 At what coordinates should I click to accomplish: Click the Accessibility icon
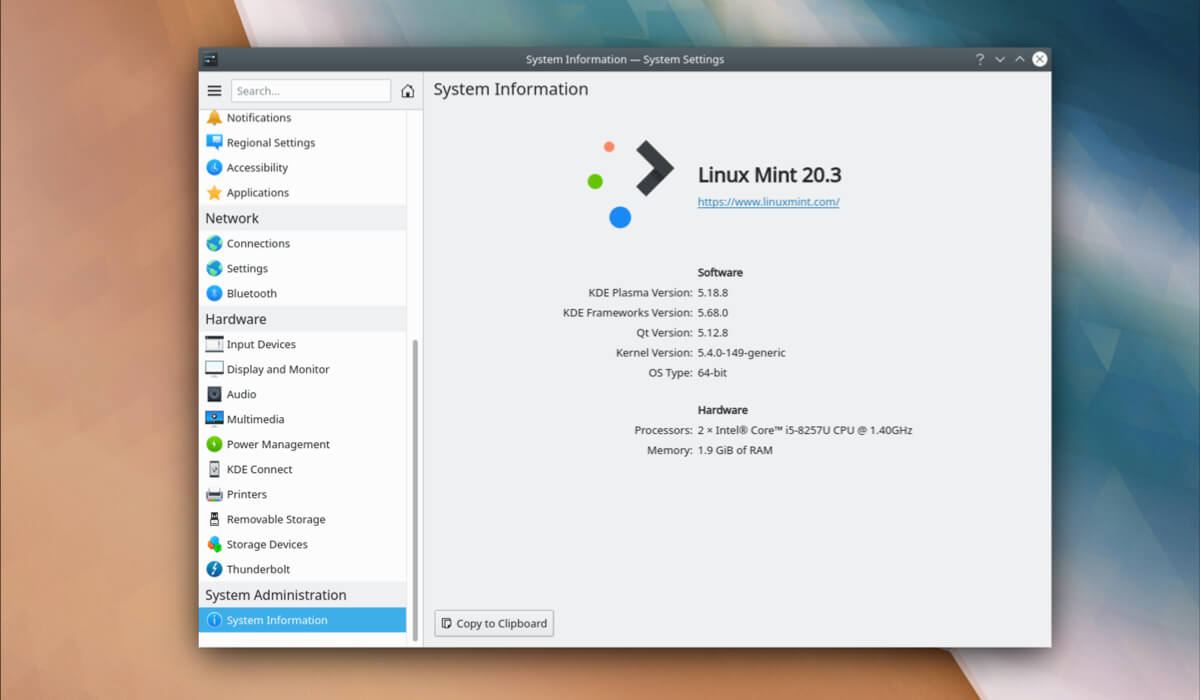(x=214, y=167)
